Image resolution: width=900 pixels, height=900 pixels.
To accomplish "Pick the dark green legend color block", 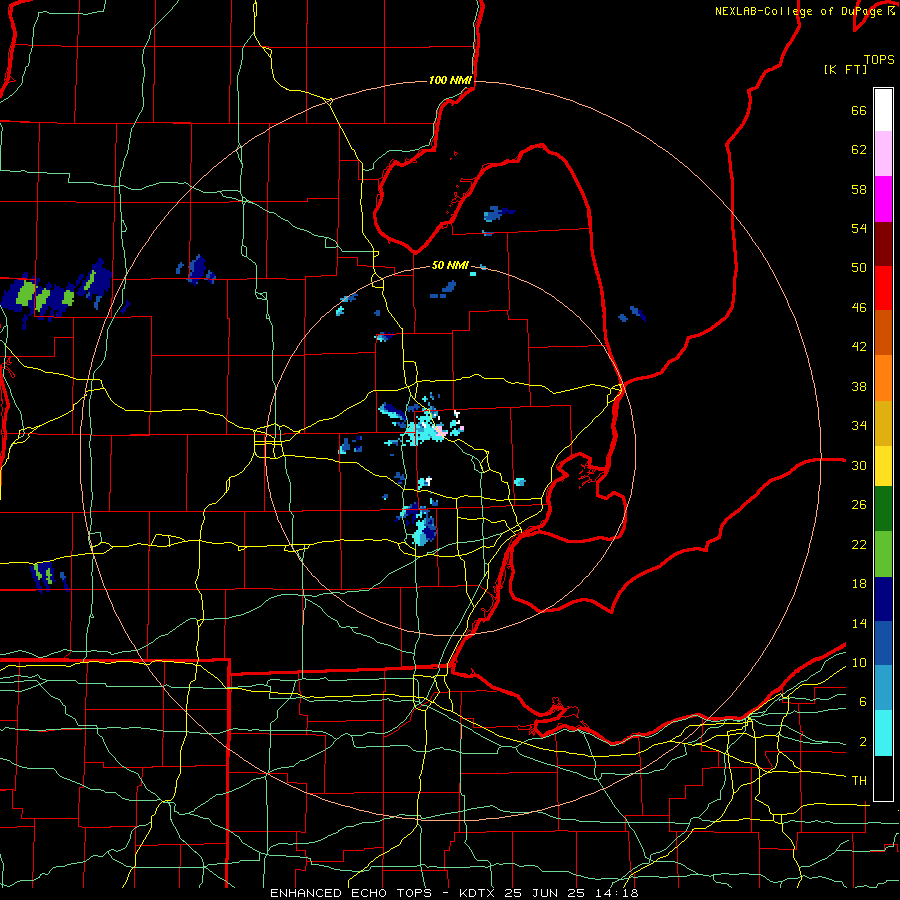I will click(883, 509).
